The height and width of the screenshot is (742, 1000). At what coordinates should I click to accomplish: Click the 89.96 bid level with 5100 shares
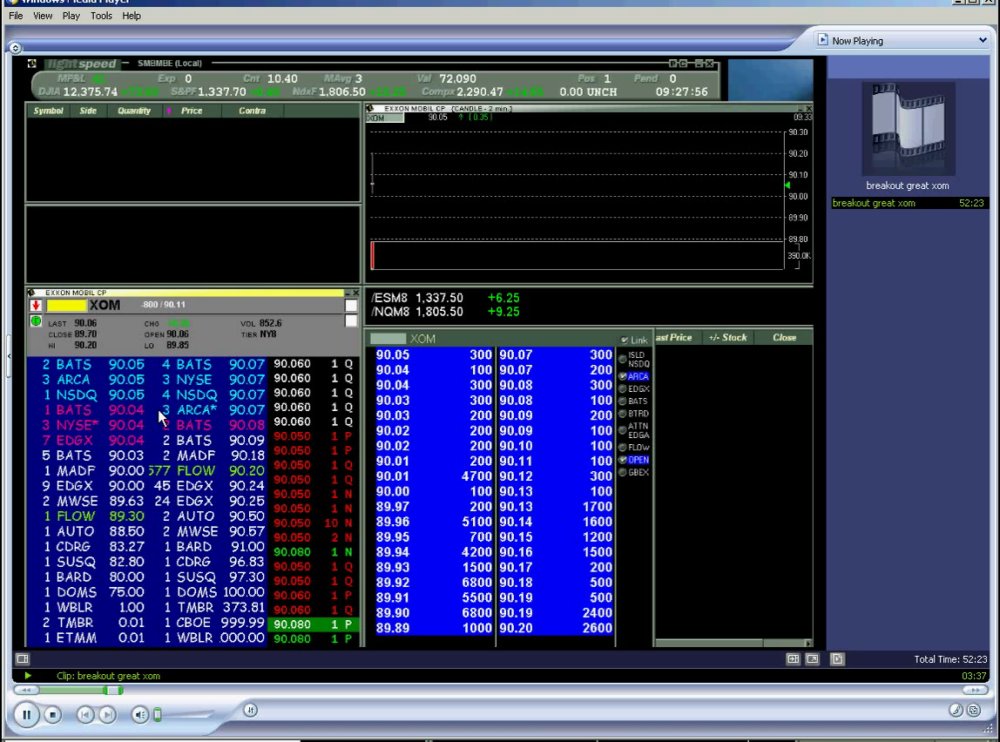[434, 522]
